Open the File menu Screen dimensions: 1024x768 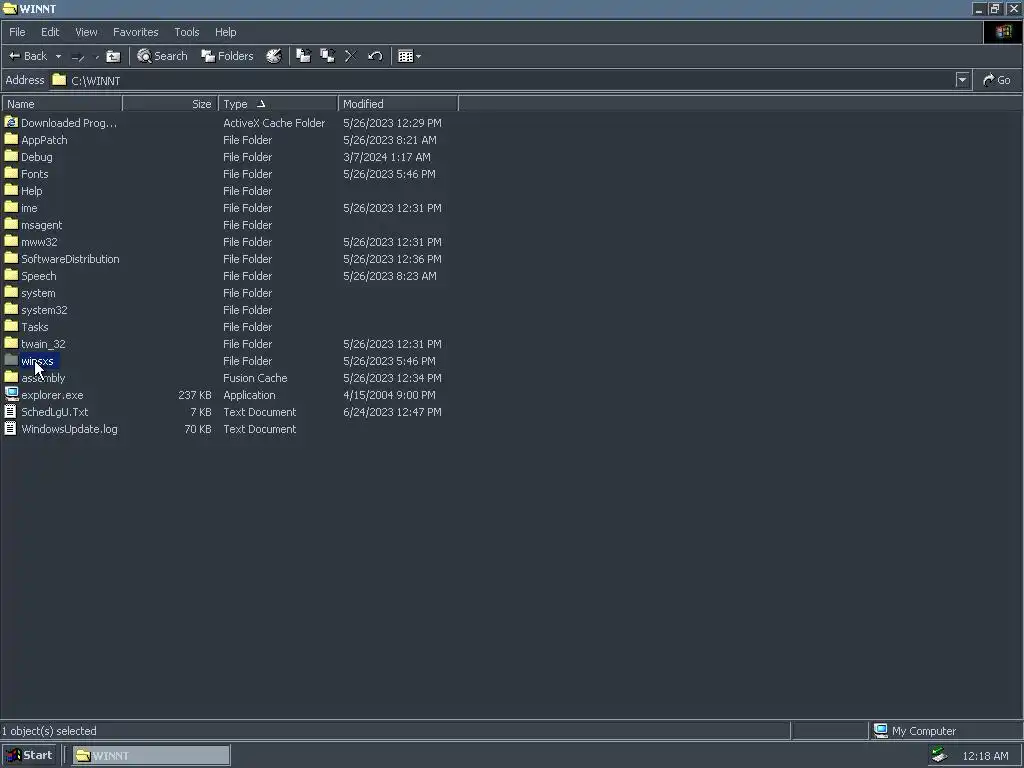coord(17,32)
